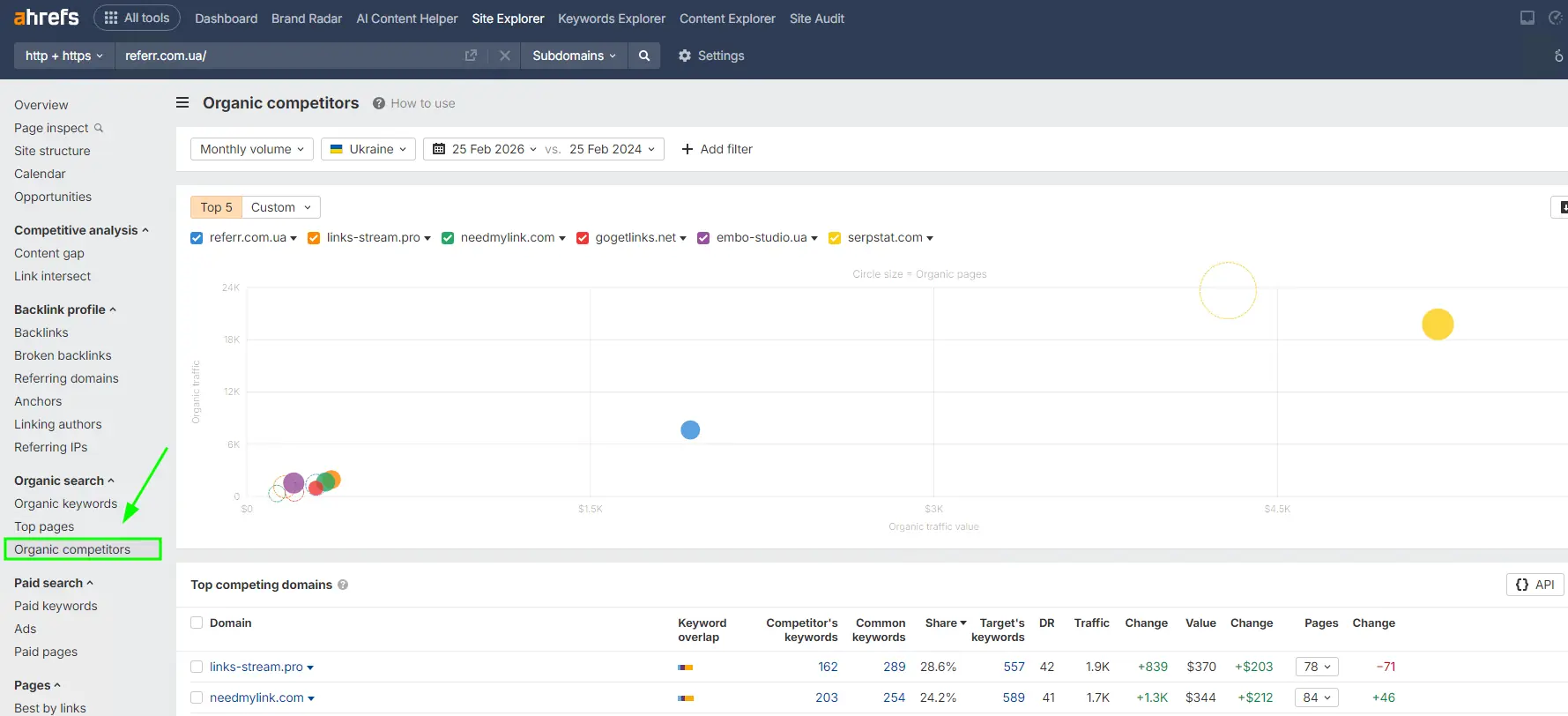The image size is (1568, 716).
Task: Open the 25 Feb 2024 comparison date dropdown
Action: [612, 149]
